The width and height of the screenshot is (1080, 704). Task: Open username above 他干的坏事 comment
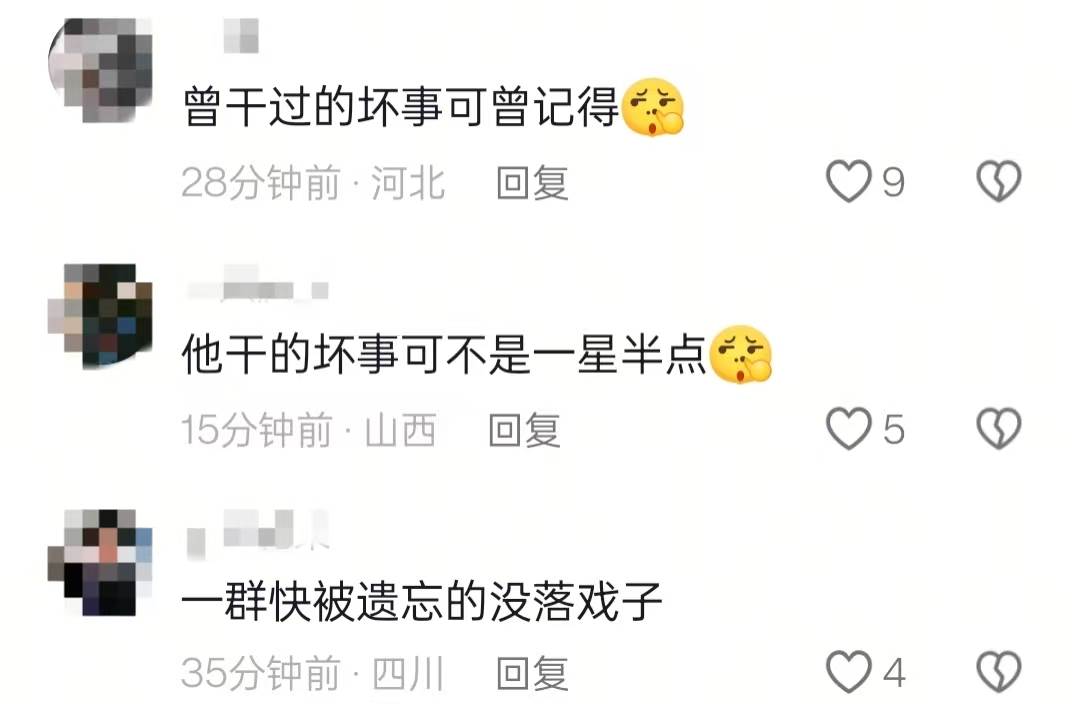(258, 284)
